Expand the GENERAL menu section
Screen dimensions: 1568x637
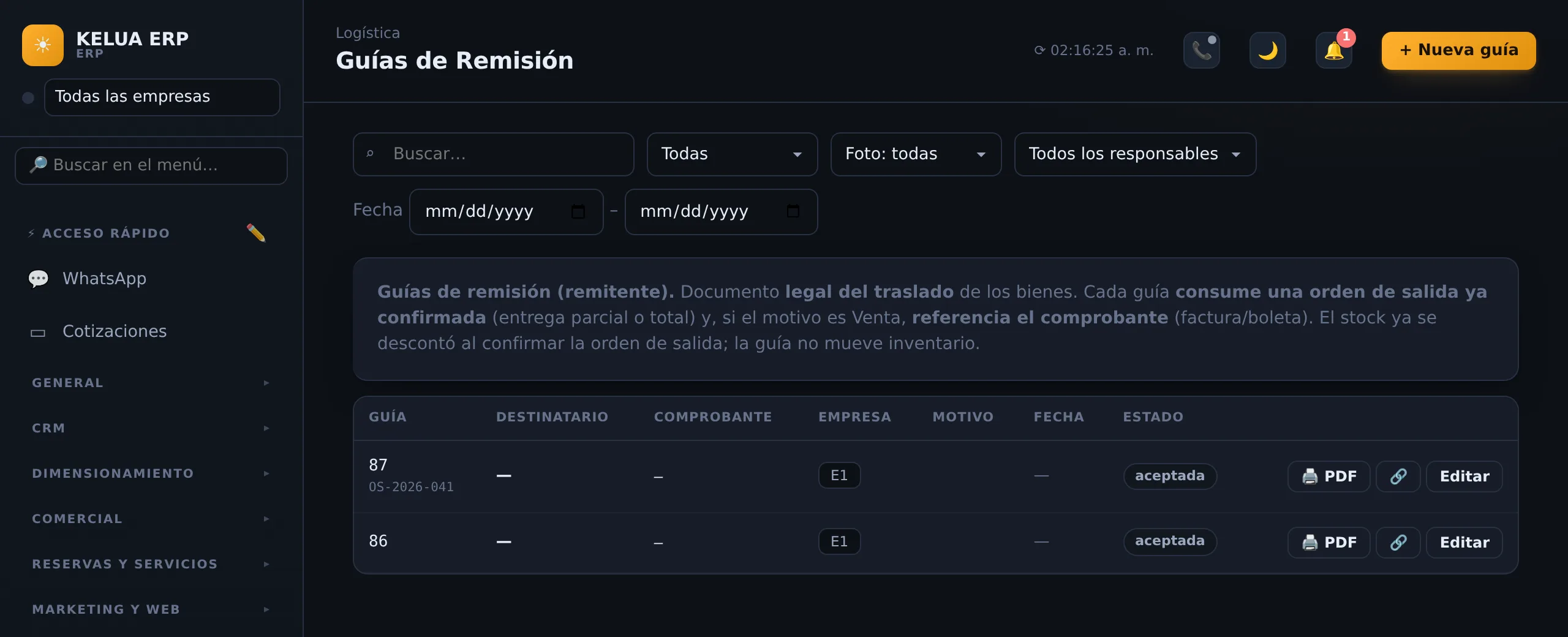[151, 383]
